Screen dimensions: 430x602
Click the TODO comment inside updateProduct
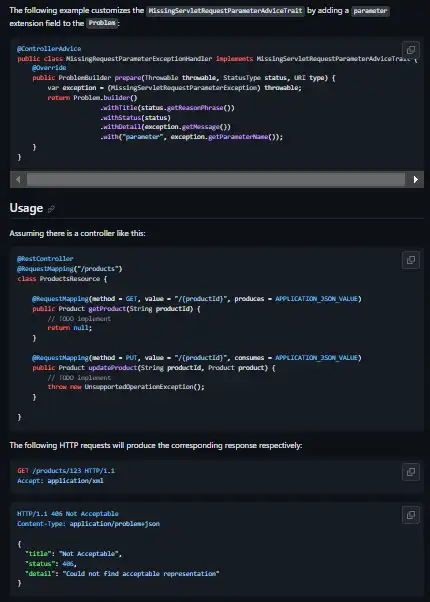pos(79,378)
